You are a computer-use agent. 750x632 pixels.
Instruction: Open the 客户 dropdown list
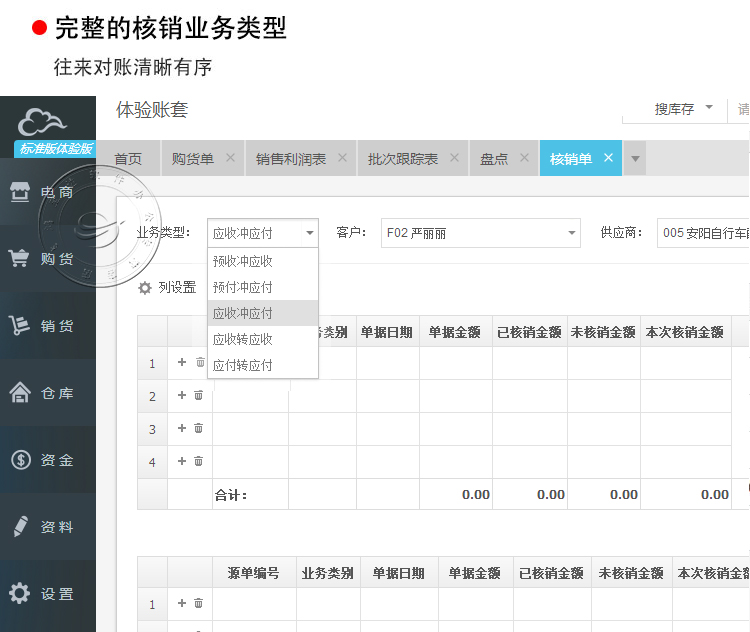pyautogui.click(x=571, y=233)
